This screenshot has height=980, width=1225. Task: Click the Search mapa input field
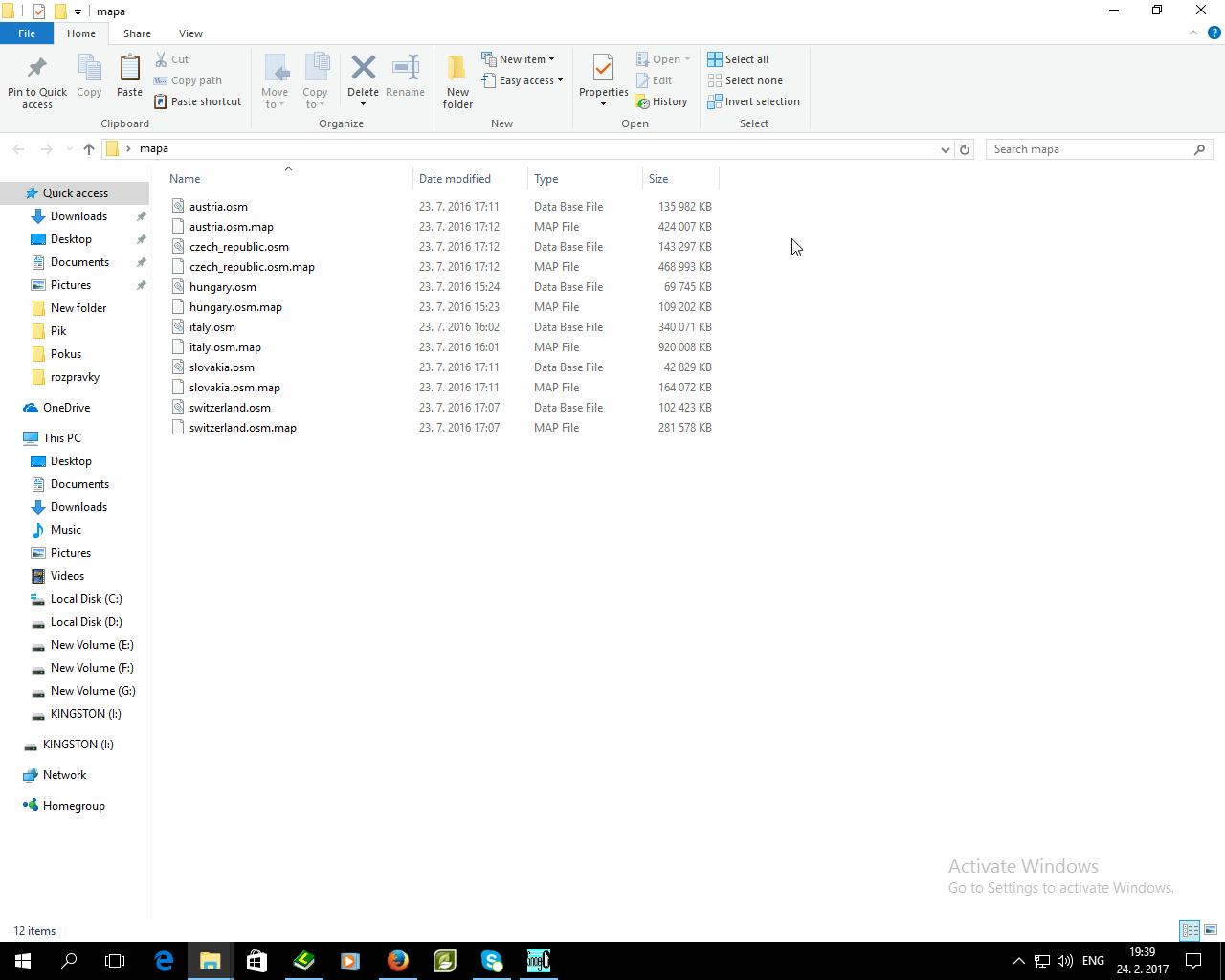(1091, 149)
